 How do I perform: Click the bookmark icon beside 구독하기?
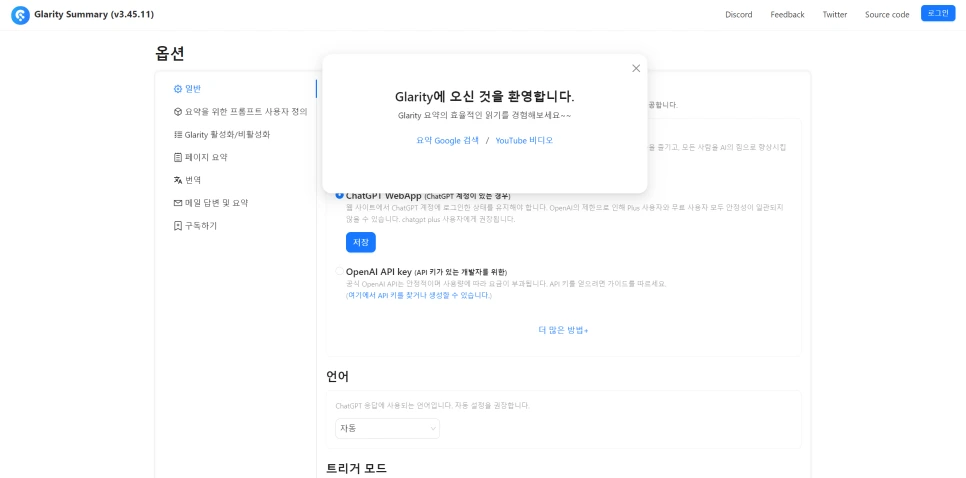178,225
